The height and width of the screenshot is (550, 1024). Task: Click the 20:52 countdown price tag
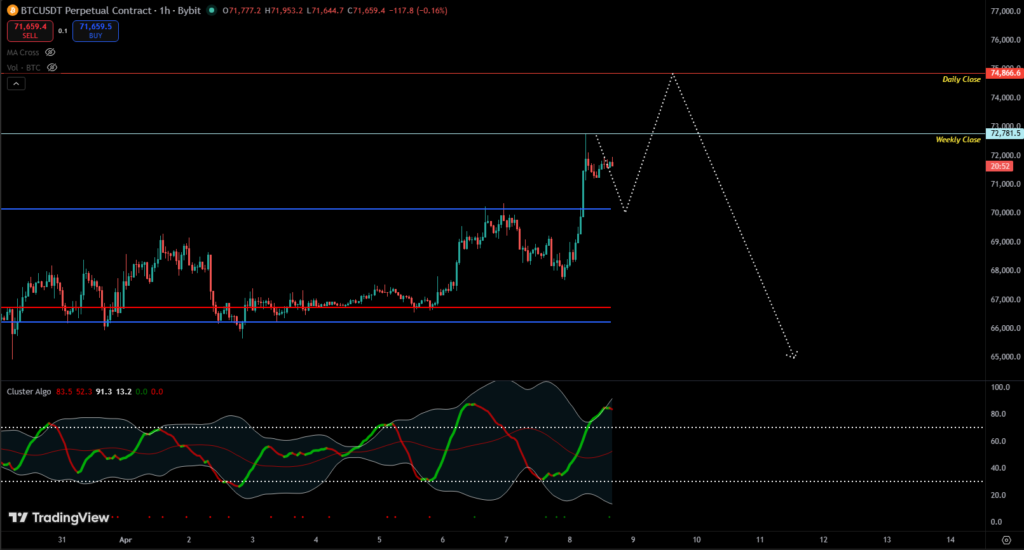point(1002,166)
